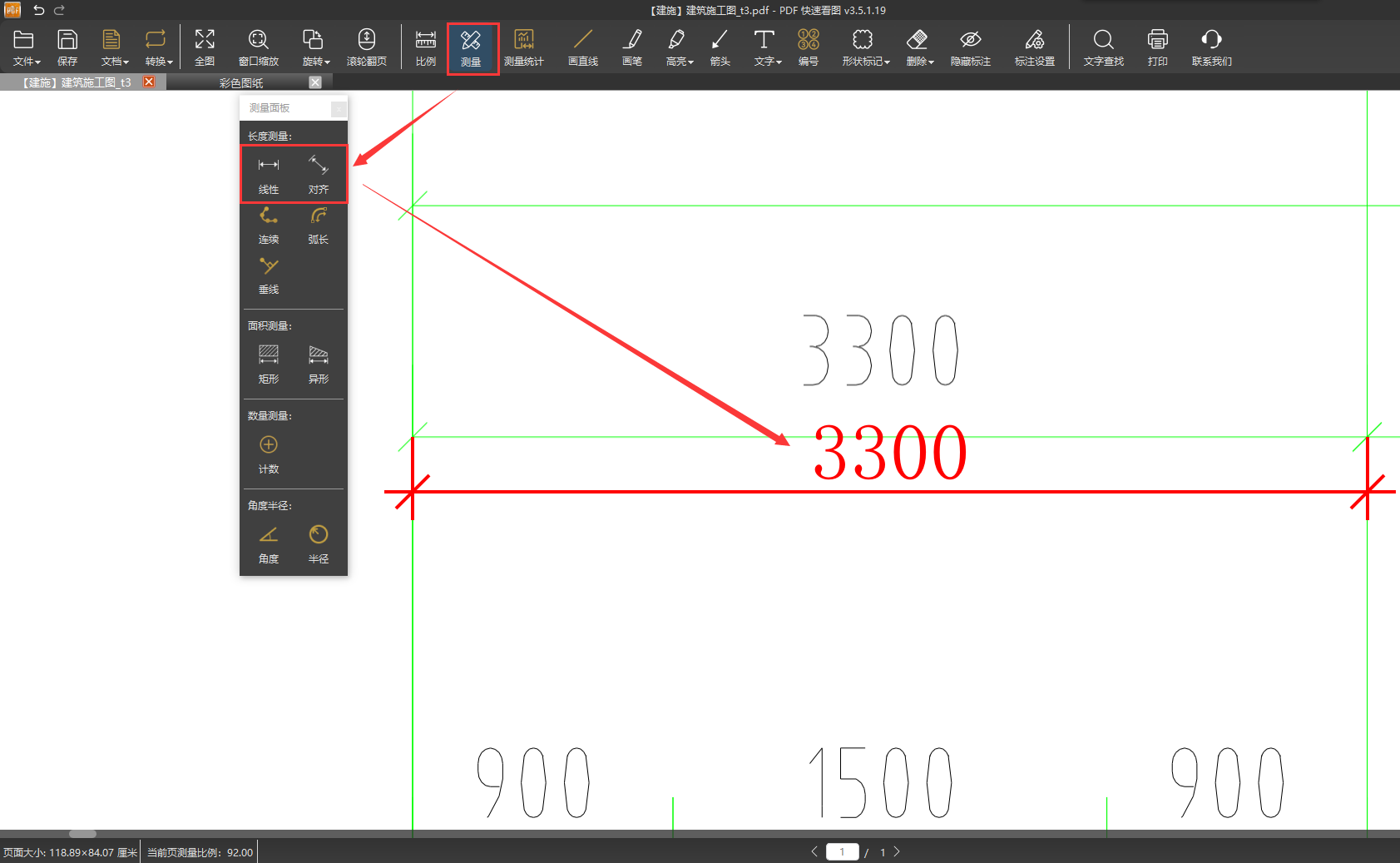This screenshot has height=863, width=1400.
Task: Open the 高亮 highlight dropdown
Action: pos(679,48)
